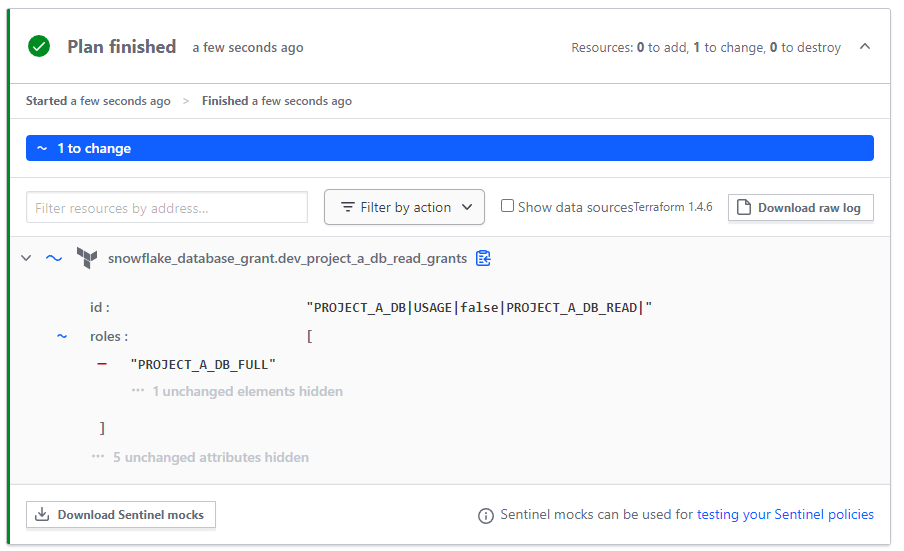Collapse the Plan finished section chevron

point(865,47)
